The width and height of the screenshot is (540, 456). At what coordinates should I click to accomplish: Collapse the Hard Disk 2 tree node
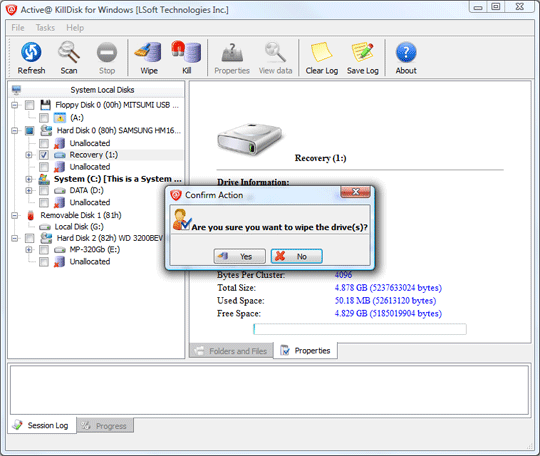[x=14, y=238]
